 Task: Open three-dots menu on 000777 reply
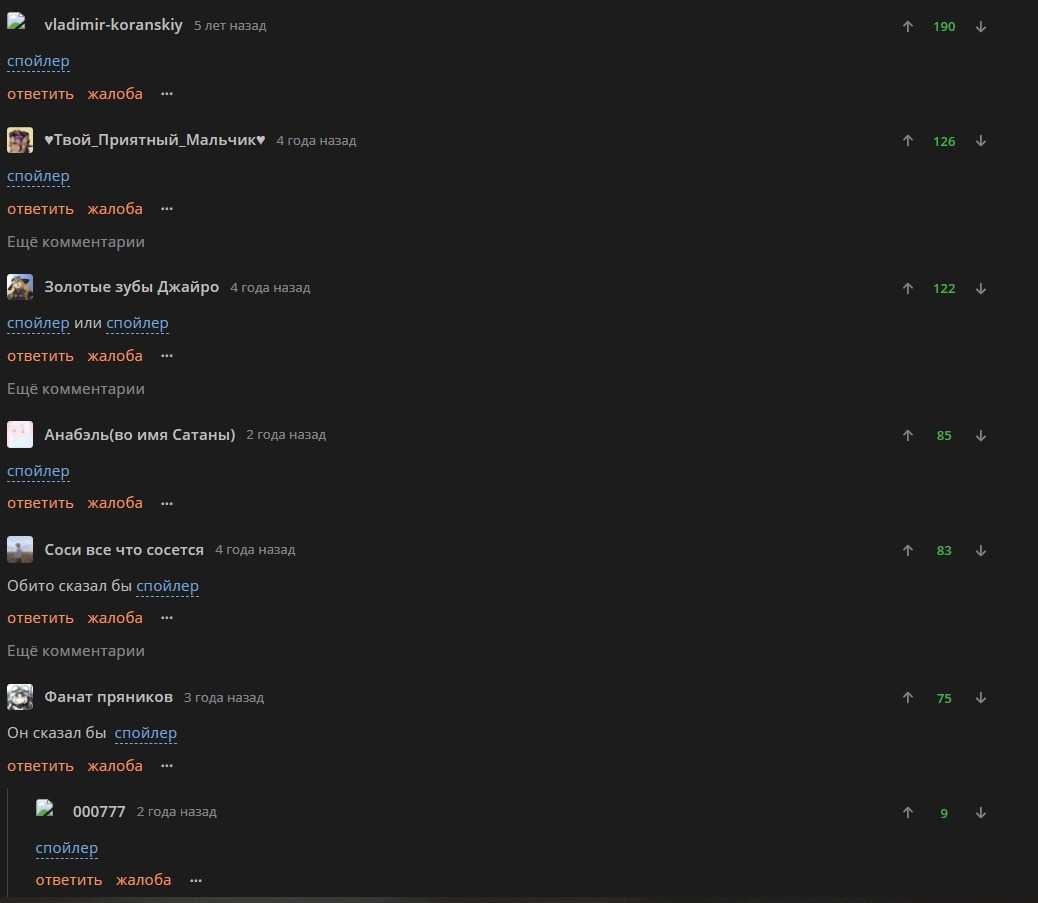(x=196, y=880)
